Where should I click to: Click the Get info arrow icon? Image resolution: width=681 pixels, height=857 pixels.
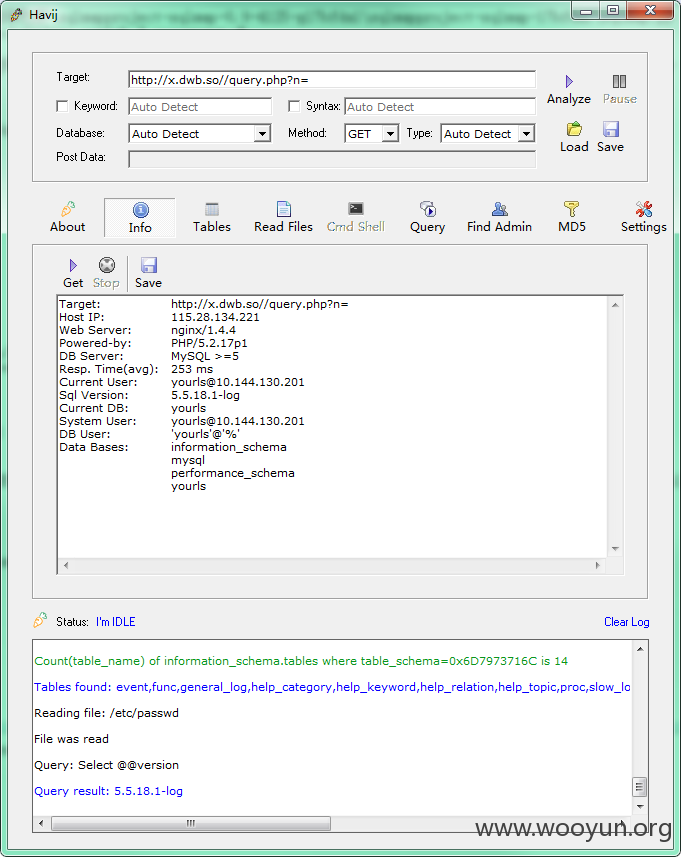tap(73, 266)
